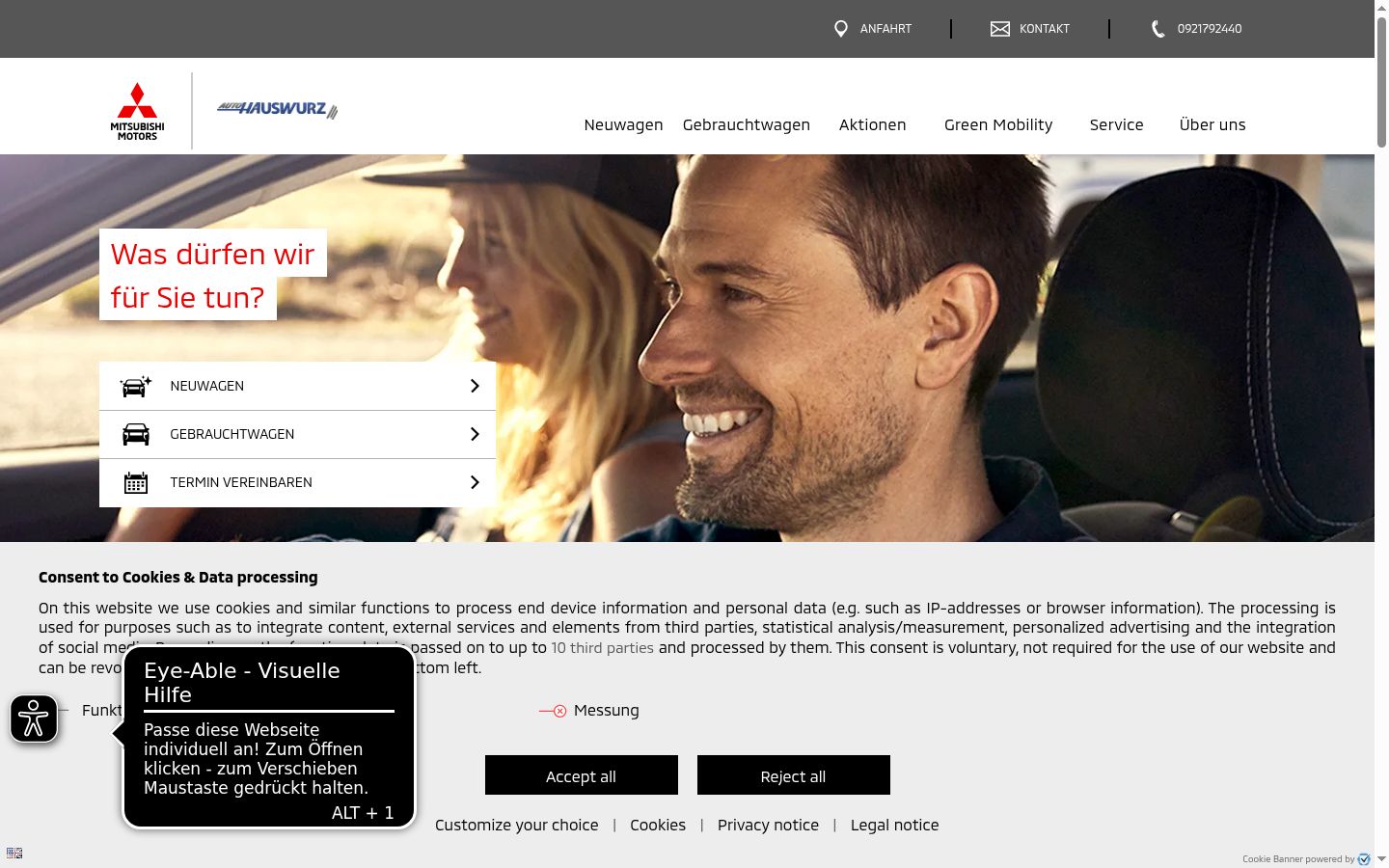Screen dimensions: 1389x868
Task: Click the used car icon beside Gebrauchtwagen
Action: (x=136, y=434)
